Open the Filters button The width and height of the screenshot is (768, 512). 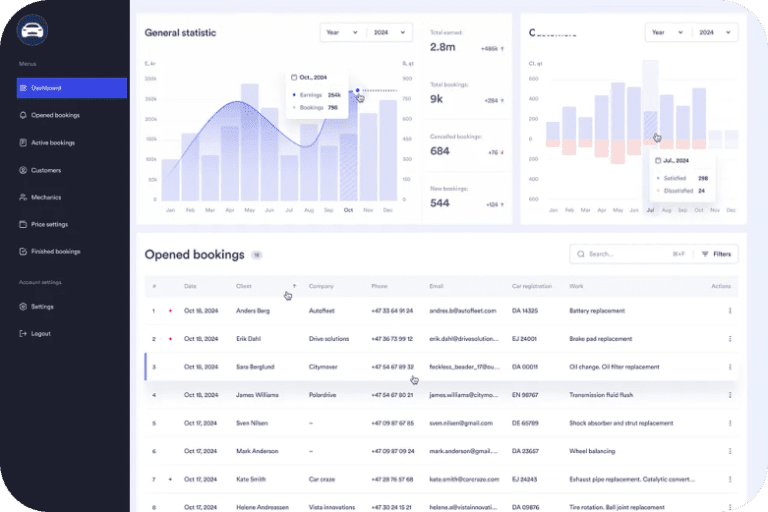716,254
